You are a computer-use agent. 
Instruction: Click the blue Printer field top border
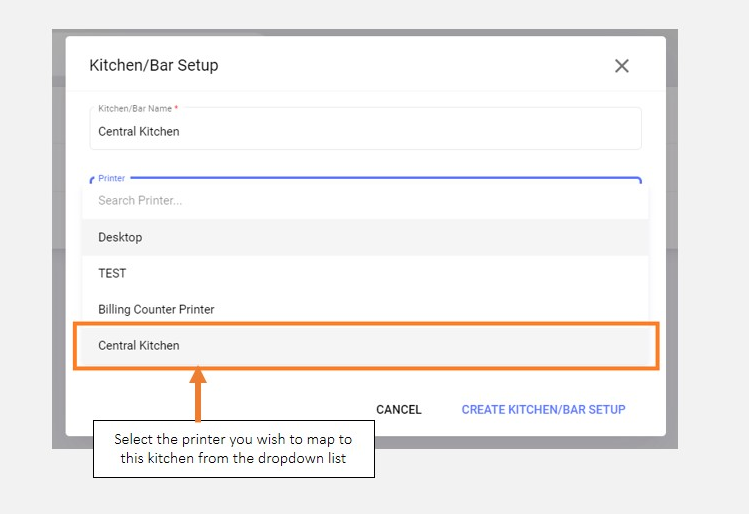[400, 178]
